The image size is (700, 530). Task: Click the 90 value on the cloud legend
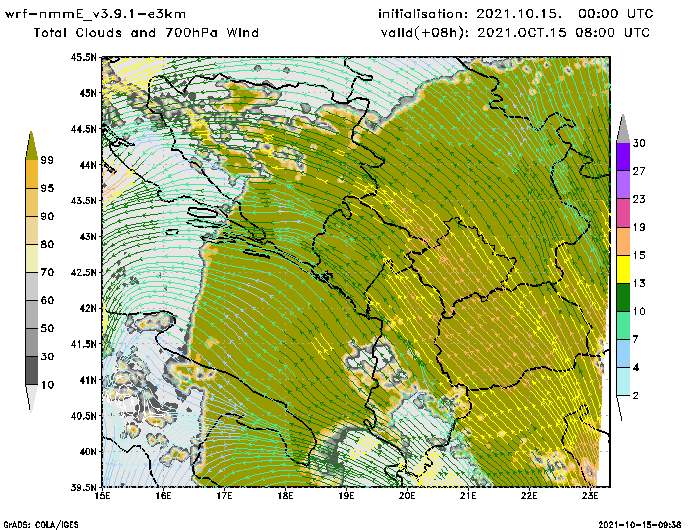(47, 216)
